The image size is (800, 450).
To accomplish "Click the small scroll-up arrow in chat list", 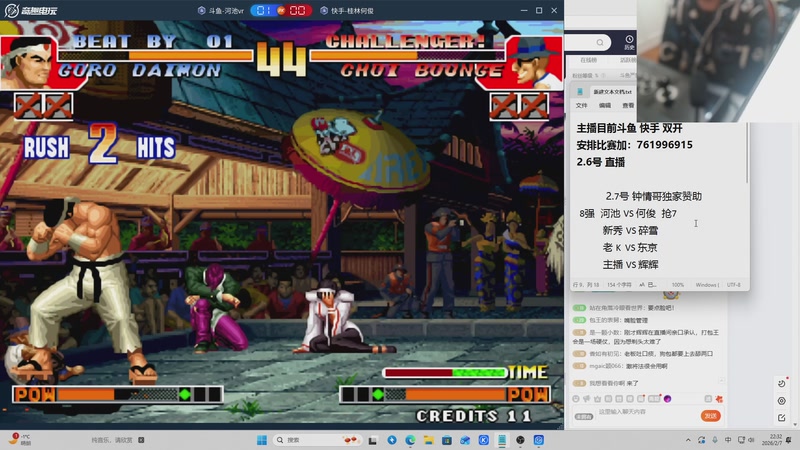I will pyautogui.click(x=721, y=381).
